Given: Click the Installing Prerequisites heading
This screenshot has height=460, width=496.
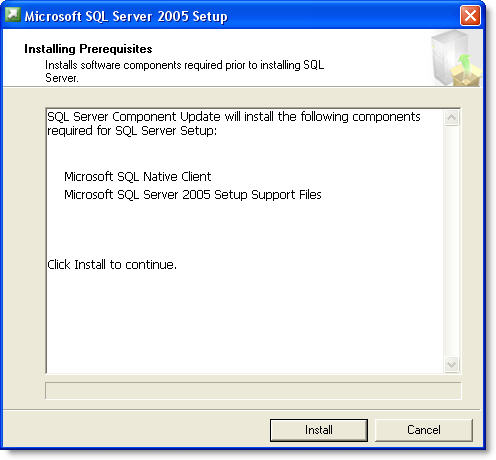Looking at the screenshot, I should point(88,49).
